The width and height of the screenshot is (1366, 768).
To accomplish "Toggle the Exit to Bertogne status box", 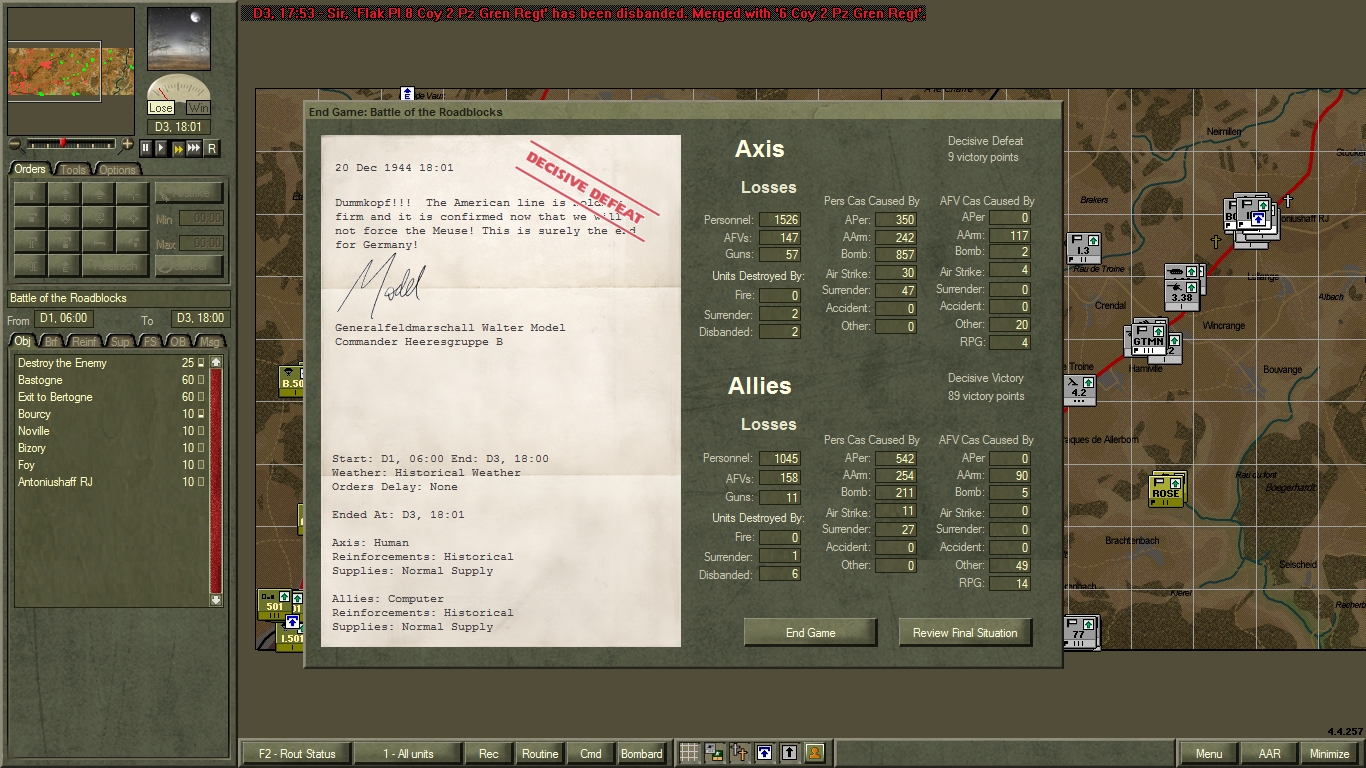I will point(201,397).
